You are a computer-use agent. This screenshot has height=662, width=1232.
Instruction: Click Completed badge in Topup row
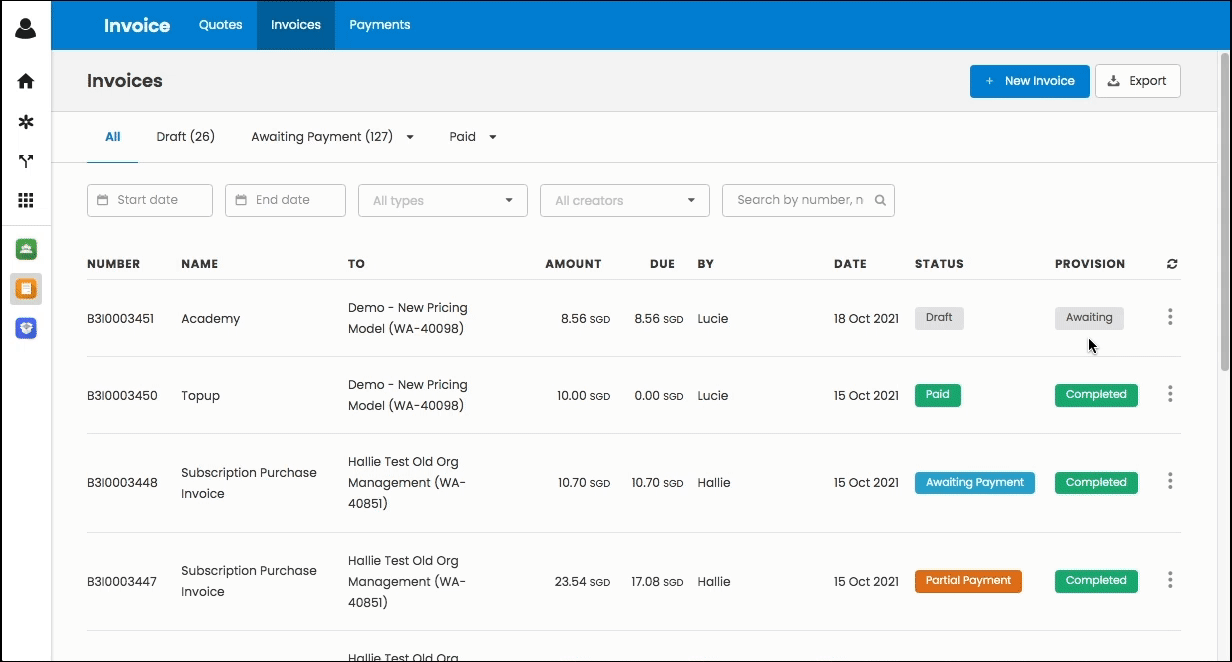pyautogui.click(x=1096, y=395)
